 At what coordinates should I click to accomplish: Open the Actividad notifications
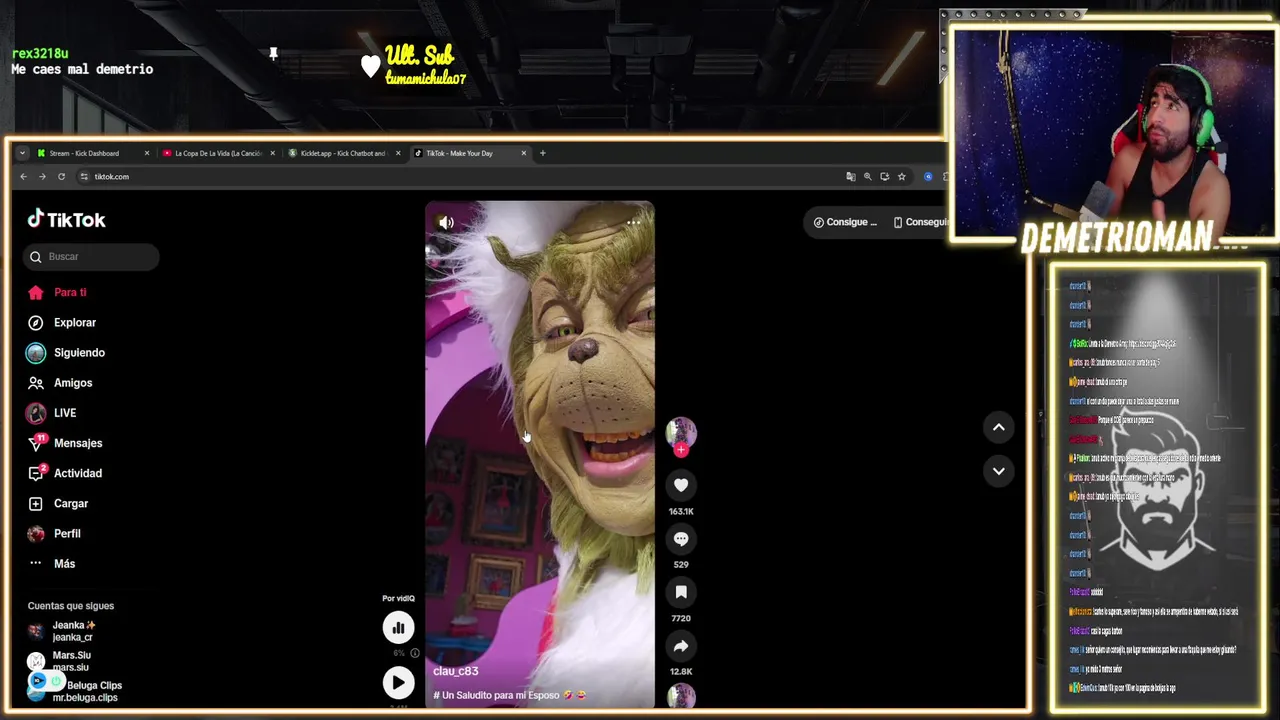[x=65, y=473]
